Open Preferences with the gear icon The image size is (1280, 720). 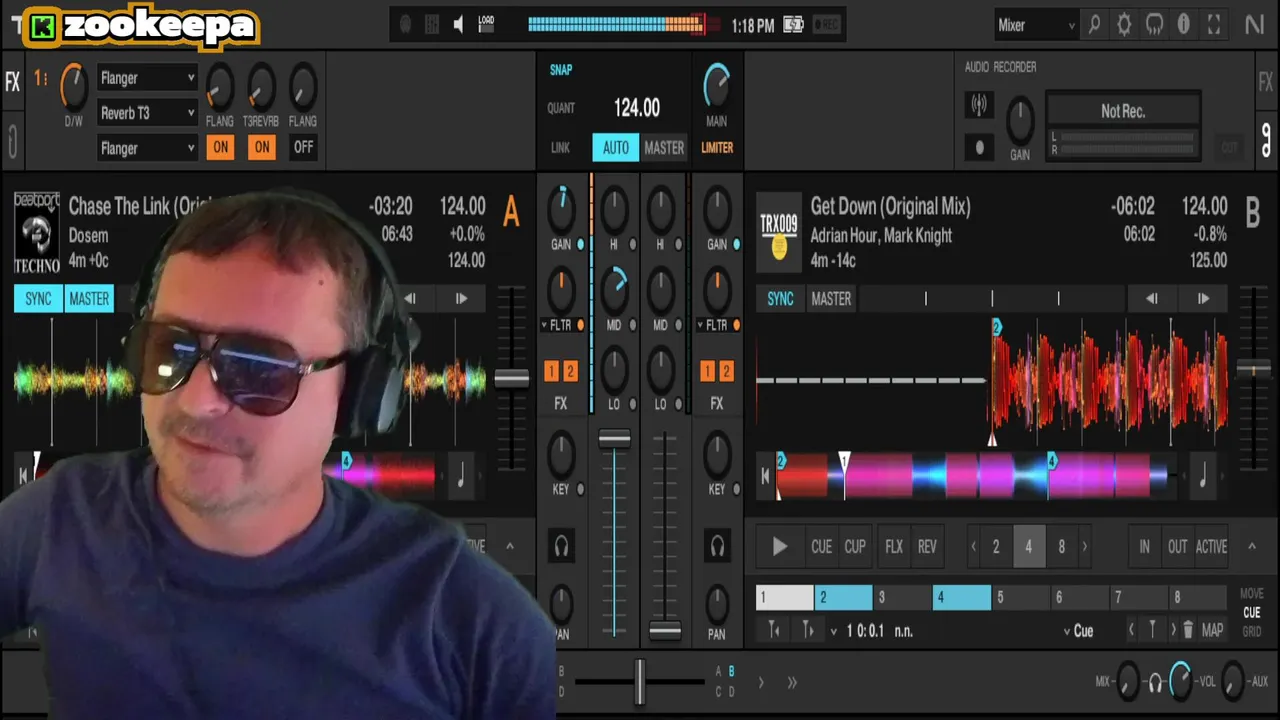pos(1124,25)
